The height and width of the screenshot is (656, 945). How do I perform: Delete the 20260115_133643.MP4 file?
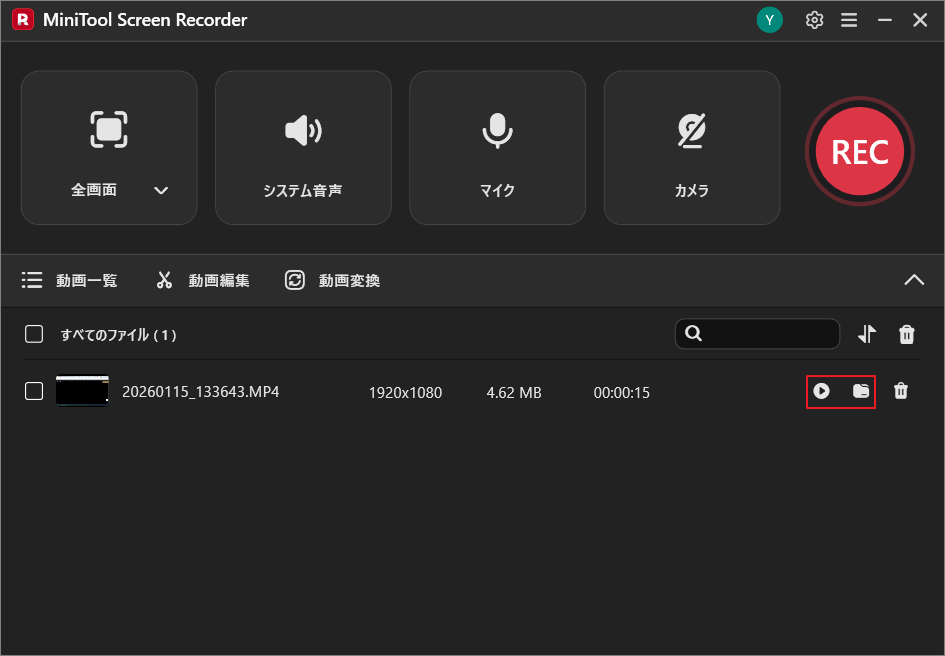click(901, 391)
